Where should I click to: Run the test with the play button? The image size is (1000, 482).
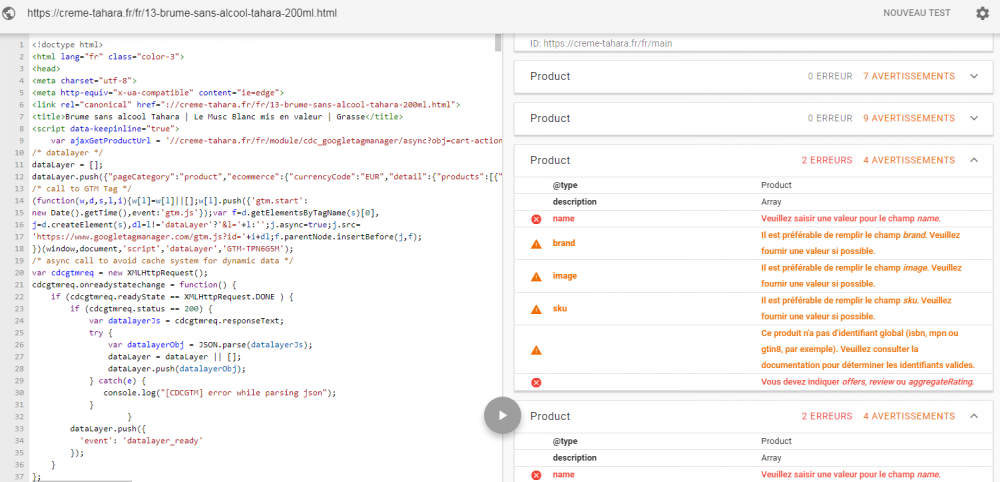(502, 416)
